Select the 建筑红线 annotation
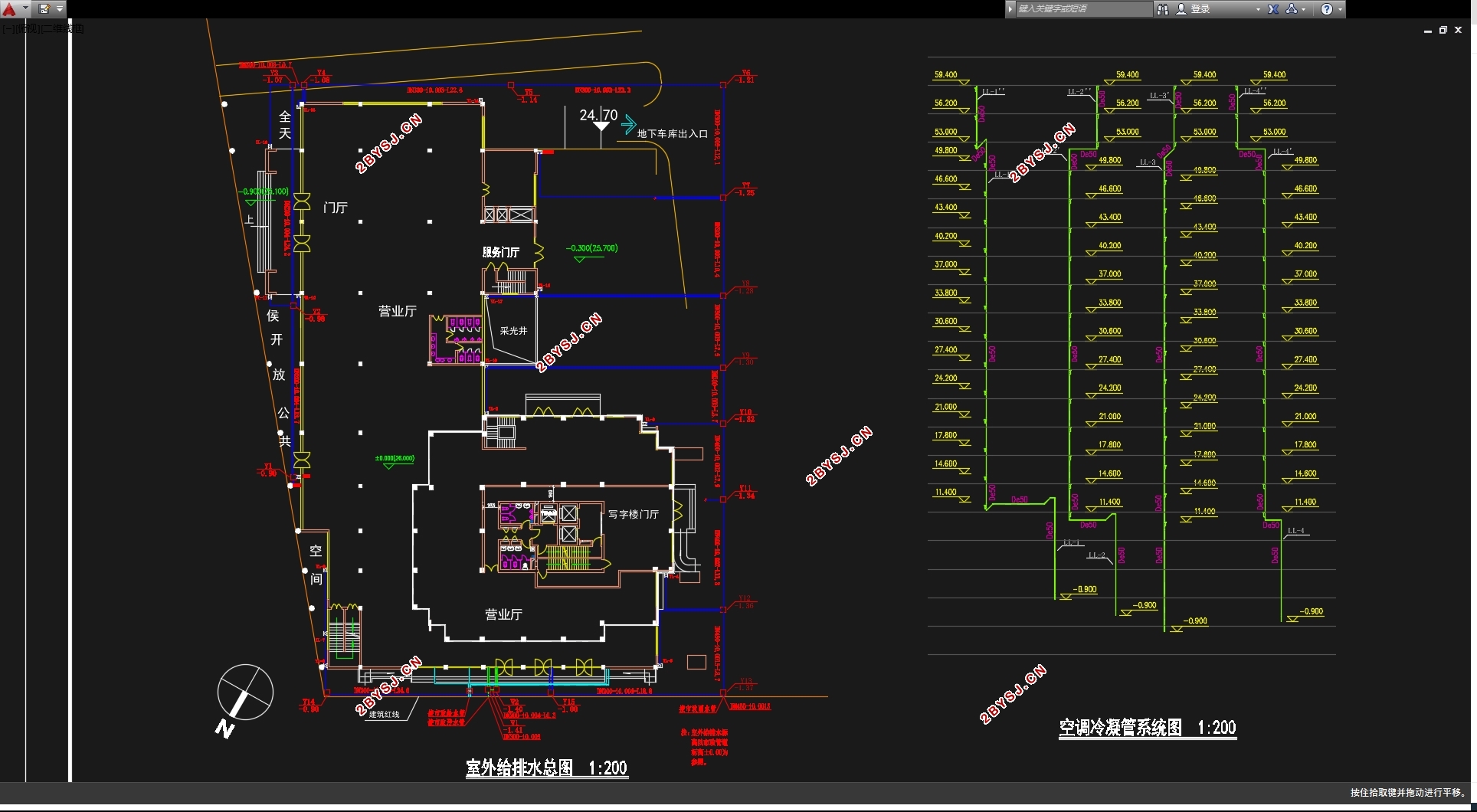This screenshot has width=1477, height=812. [385, 714]
